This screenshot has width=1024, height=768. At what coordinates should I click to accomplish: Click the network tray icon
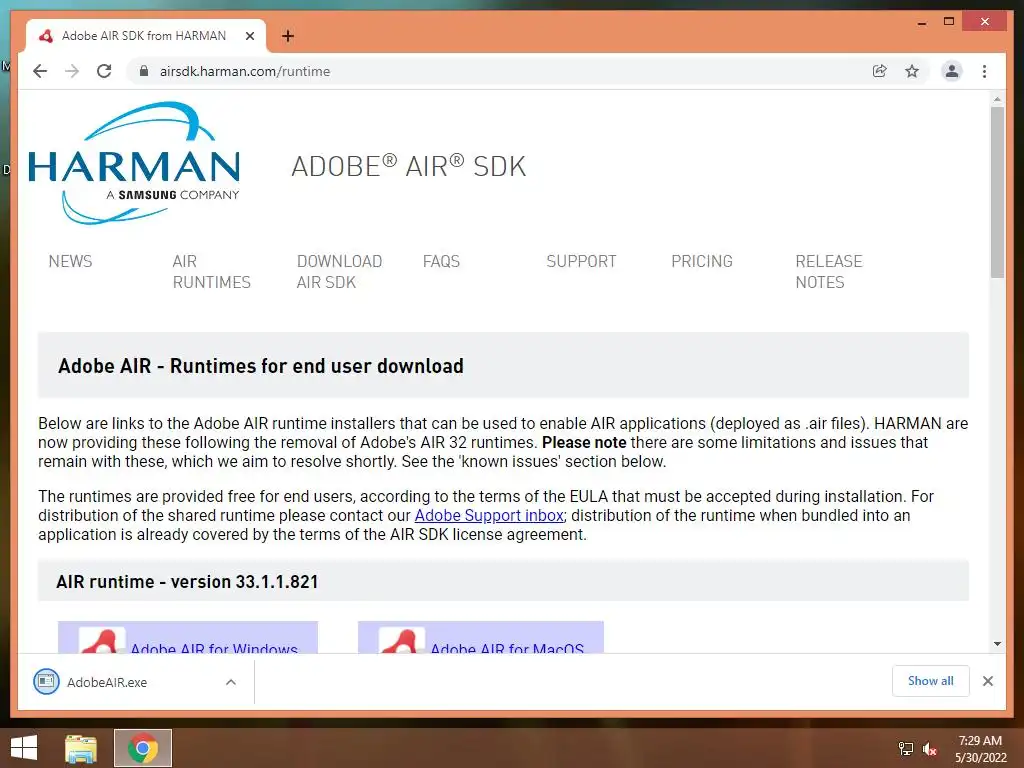click(906, 748)
